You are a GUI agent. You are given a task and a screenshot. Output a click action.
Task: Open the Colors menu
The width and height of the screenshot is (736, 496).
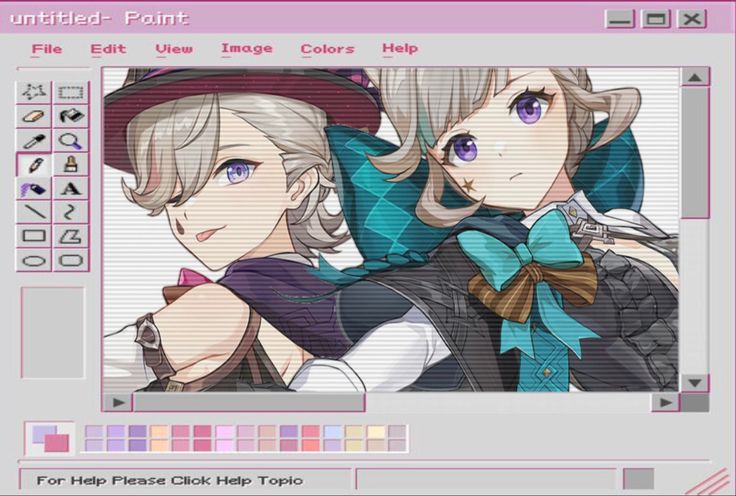327,49
